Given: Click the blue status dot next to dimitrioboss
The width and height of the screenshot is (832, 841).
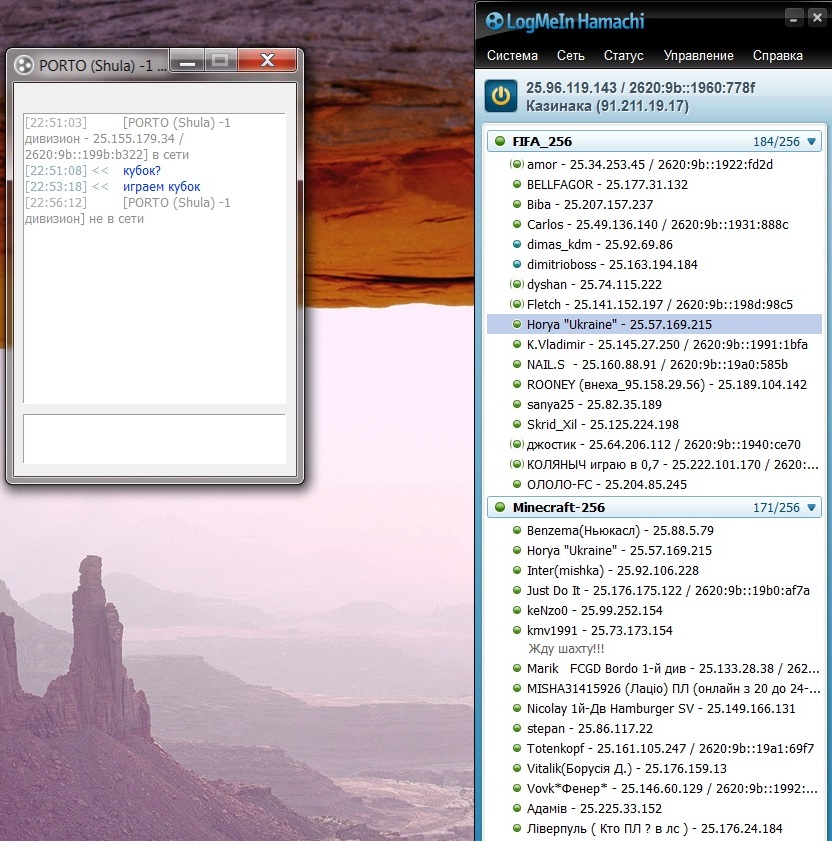Looking at the screenshot, I should [517, 264].
